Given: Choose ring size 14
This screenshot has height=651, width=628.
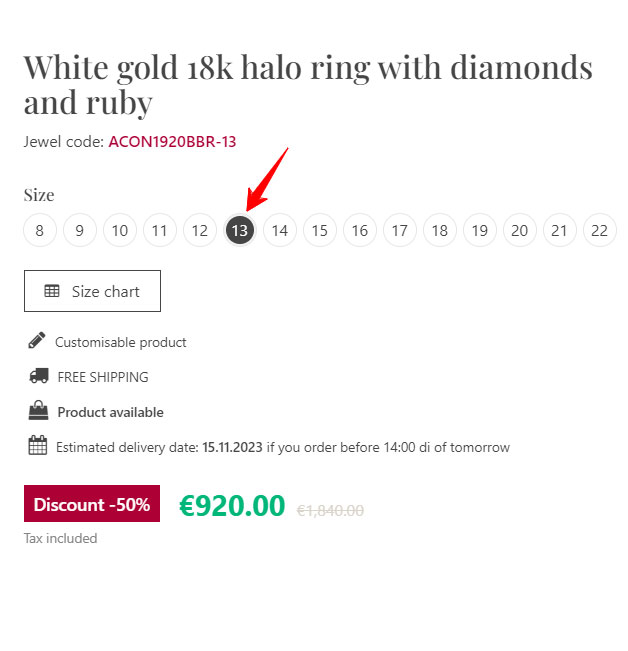Looking at the screenshot, I should pos(280,230).
